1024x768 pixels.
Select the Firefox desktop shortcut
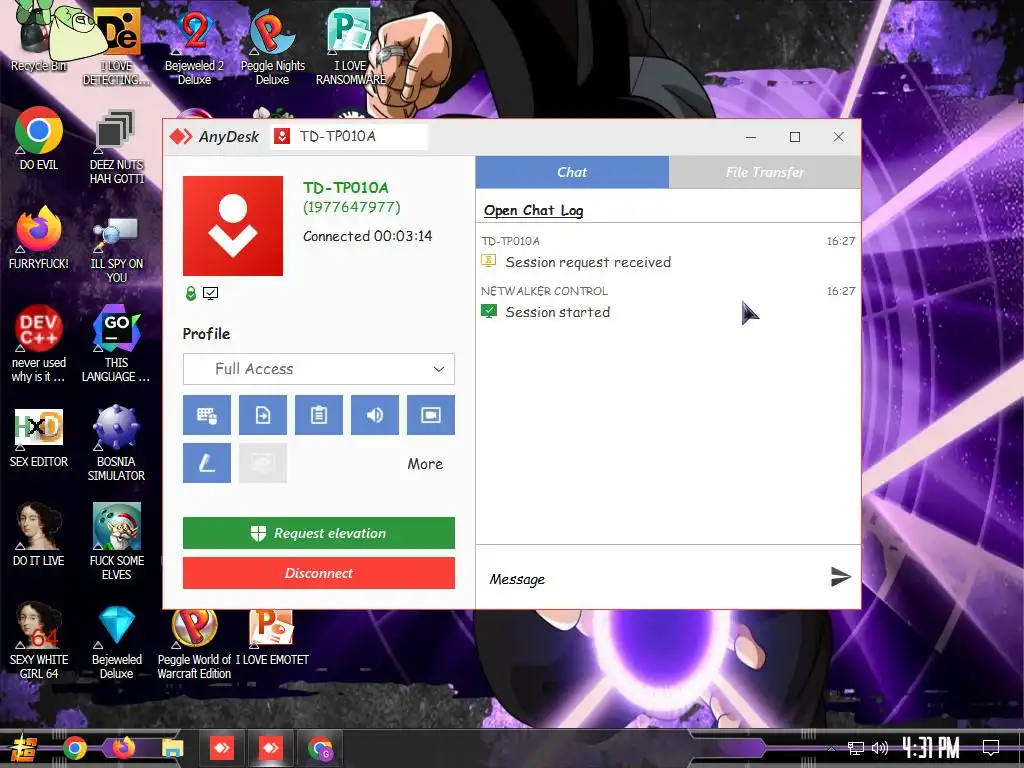point(39,238)
